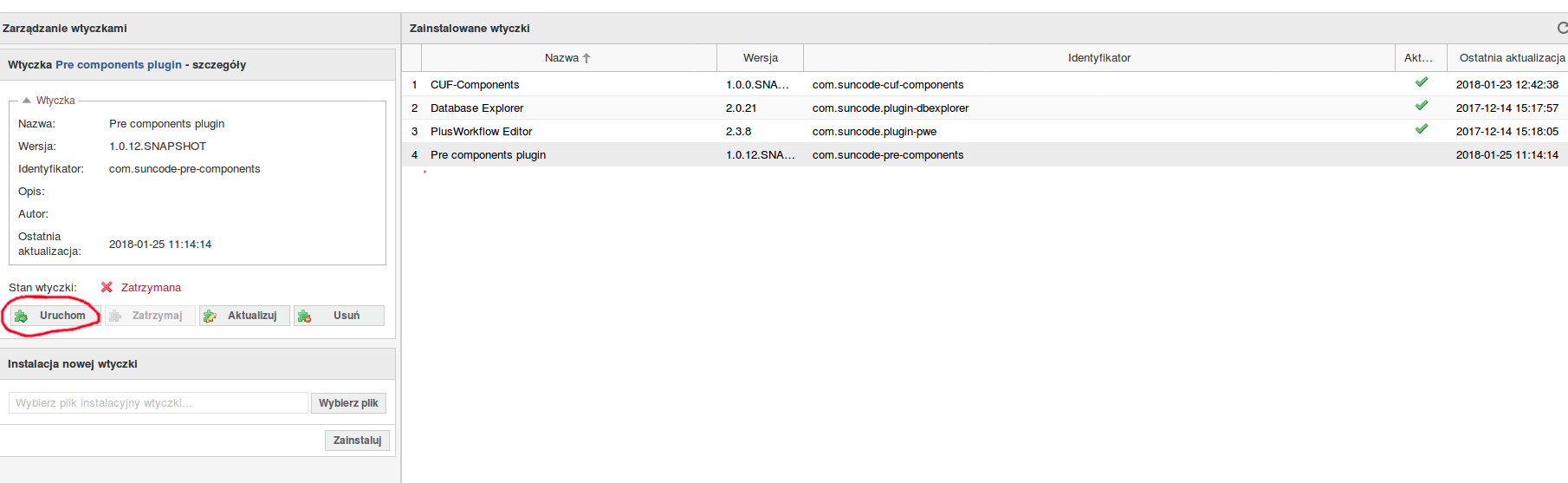1568x483 pixels.
Task: Click Usuń to remove the plugin
Action: pos(339,316)
